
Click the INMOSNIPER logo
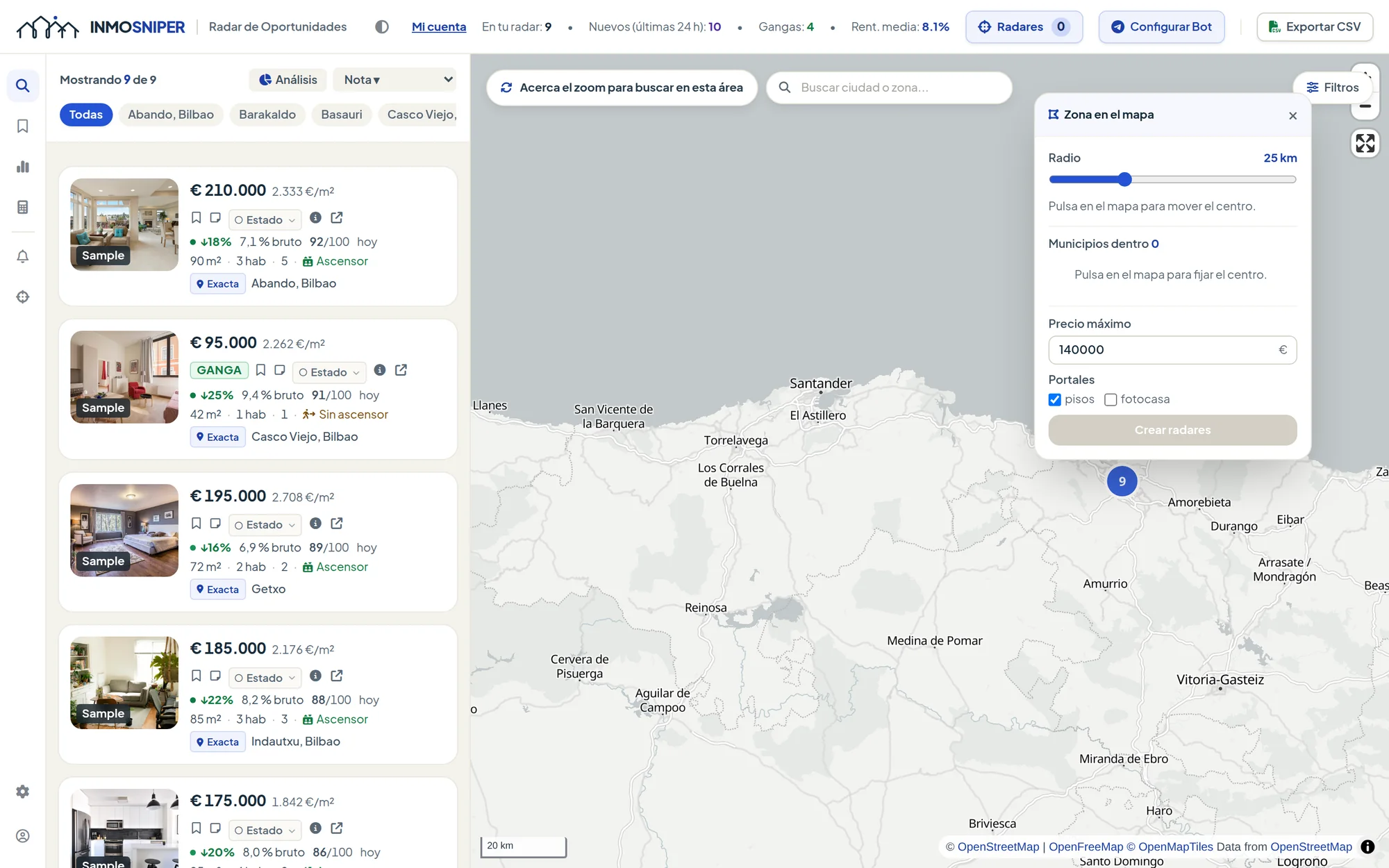(101, 27)
